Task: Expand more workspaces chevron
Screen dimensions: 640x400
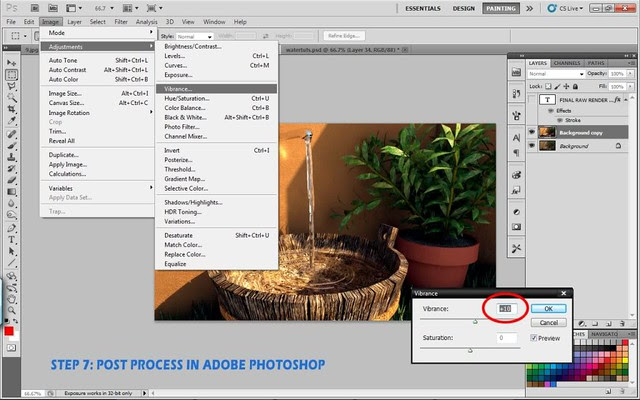Action: [x=529, y=8]
